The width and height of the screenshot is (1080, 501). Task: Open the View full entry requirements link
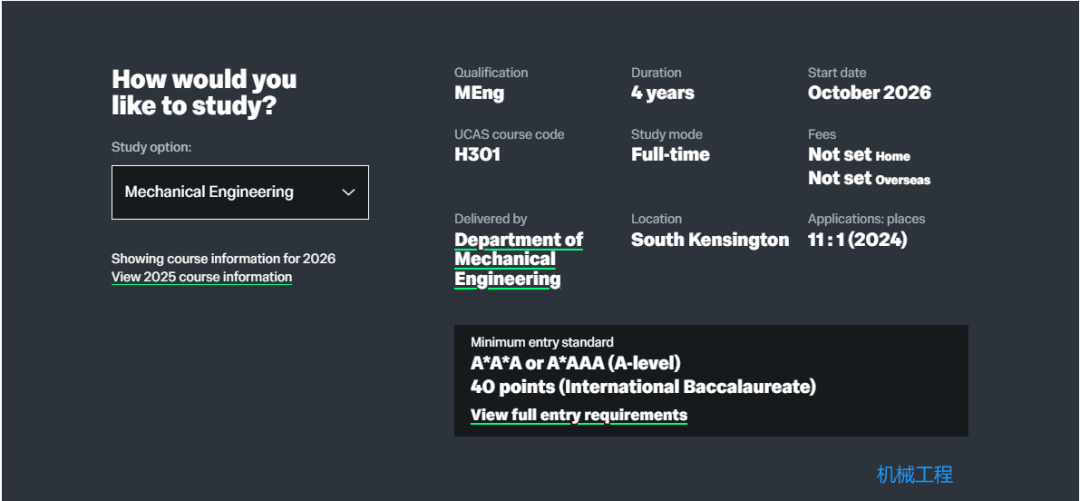(579, 416)
